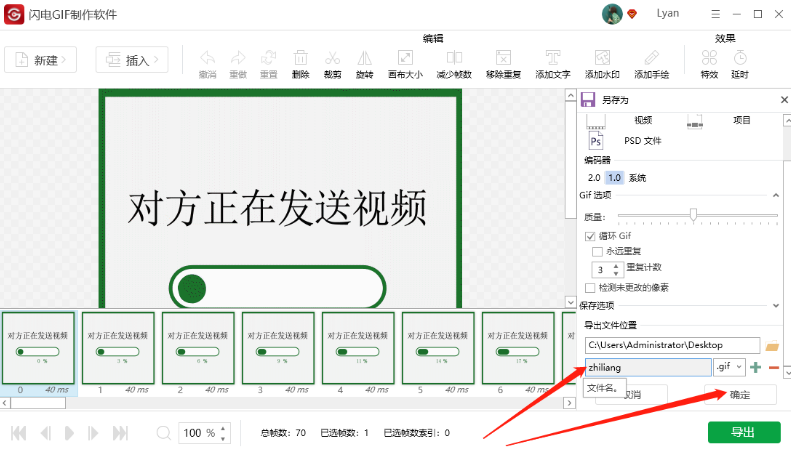This screenshot has height=452, width=791.
Task: Open the .gif file extension dropdown
Action: pos(730,368)
